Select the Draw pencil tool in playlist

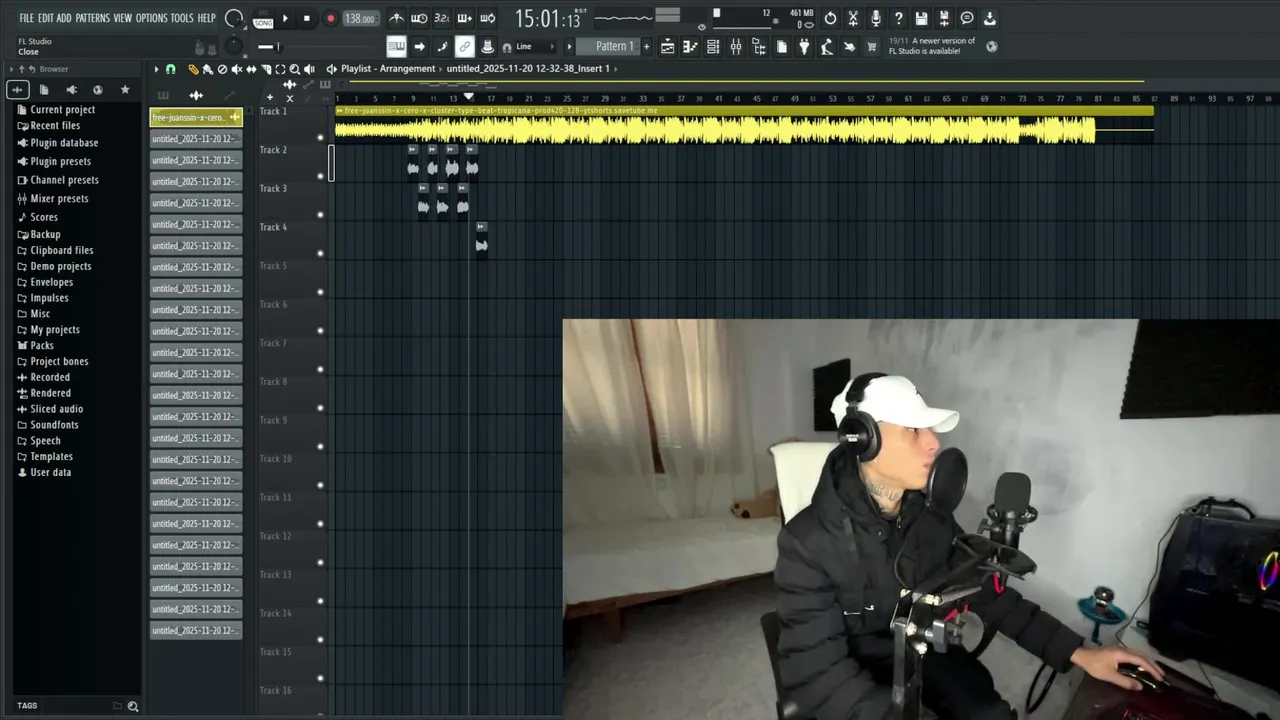pos(193,69)
